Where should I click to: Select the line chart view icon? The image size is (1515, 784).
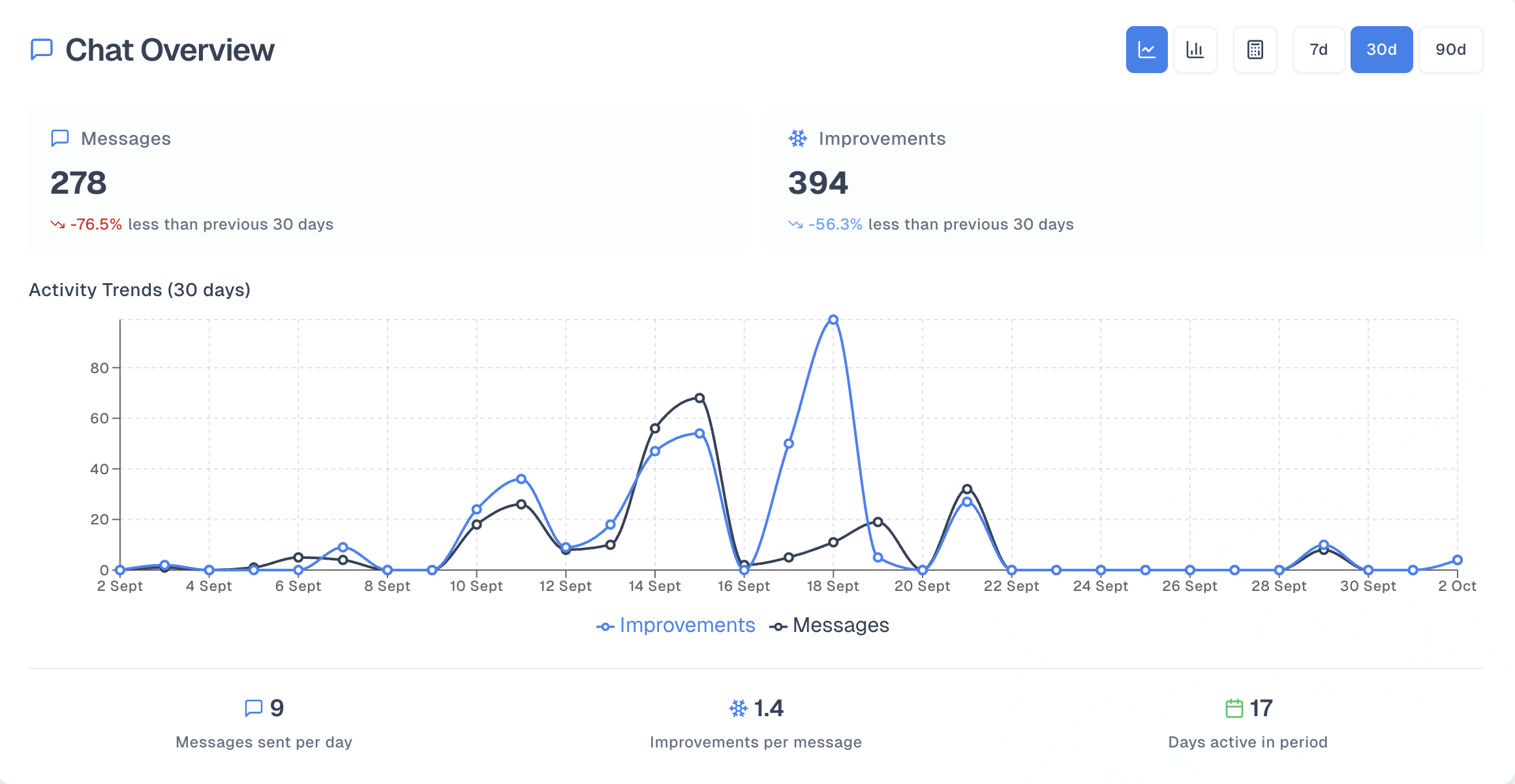point(1146,49)
